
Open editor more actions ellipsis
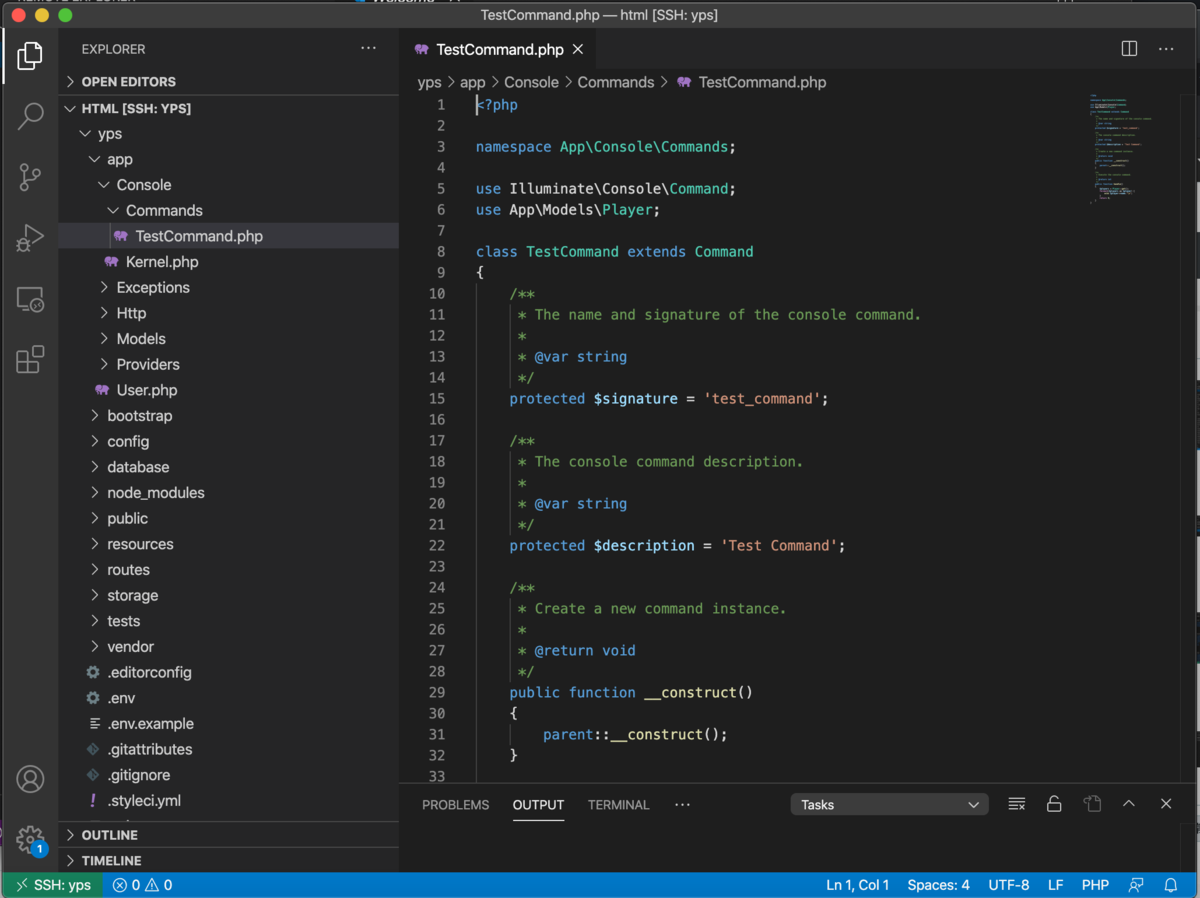point(1166,48)
